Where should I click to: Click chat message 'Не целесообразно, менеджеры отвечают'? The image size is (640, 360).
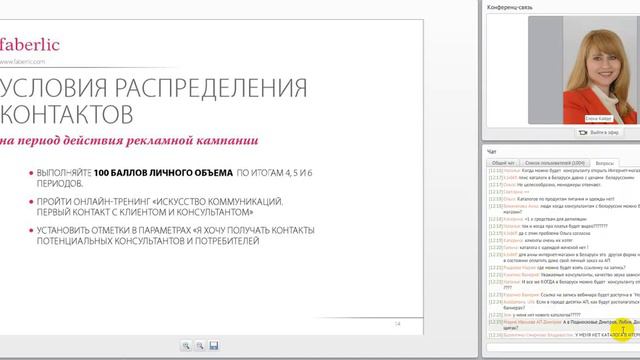(559, 185)
